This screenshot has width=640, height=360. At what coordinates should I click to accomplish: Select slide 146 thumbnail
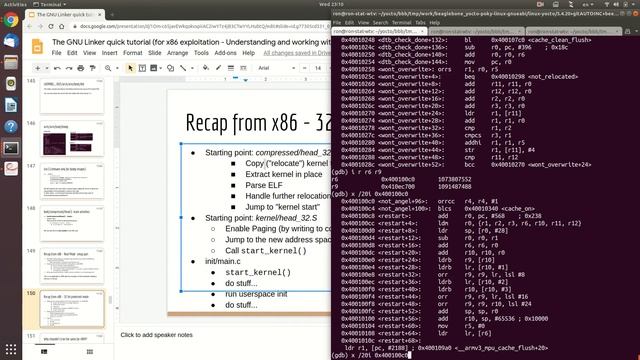point(72,139)
